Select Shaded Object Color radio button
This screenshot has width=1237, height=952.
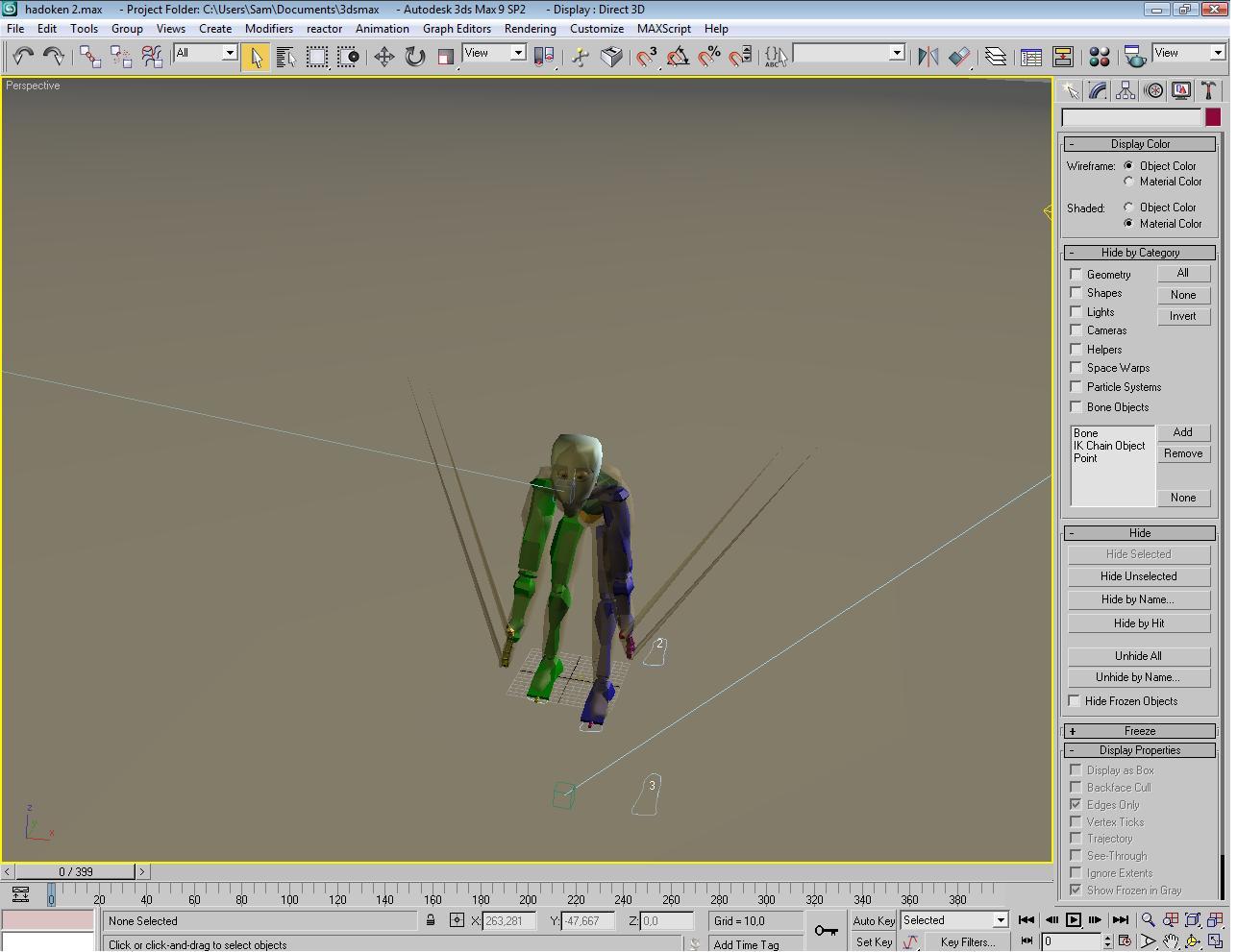(1129, 207)
